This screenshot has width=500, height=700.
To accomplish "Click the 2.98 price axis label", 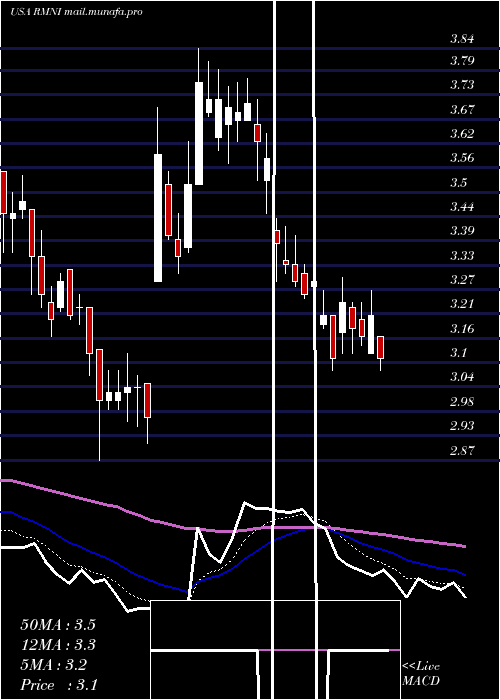I will 462,401.
